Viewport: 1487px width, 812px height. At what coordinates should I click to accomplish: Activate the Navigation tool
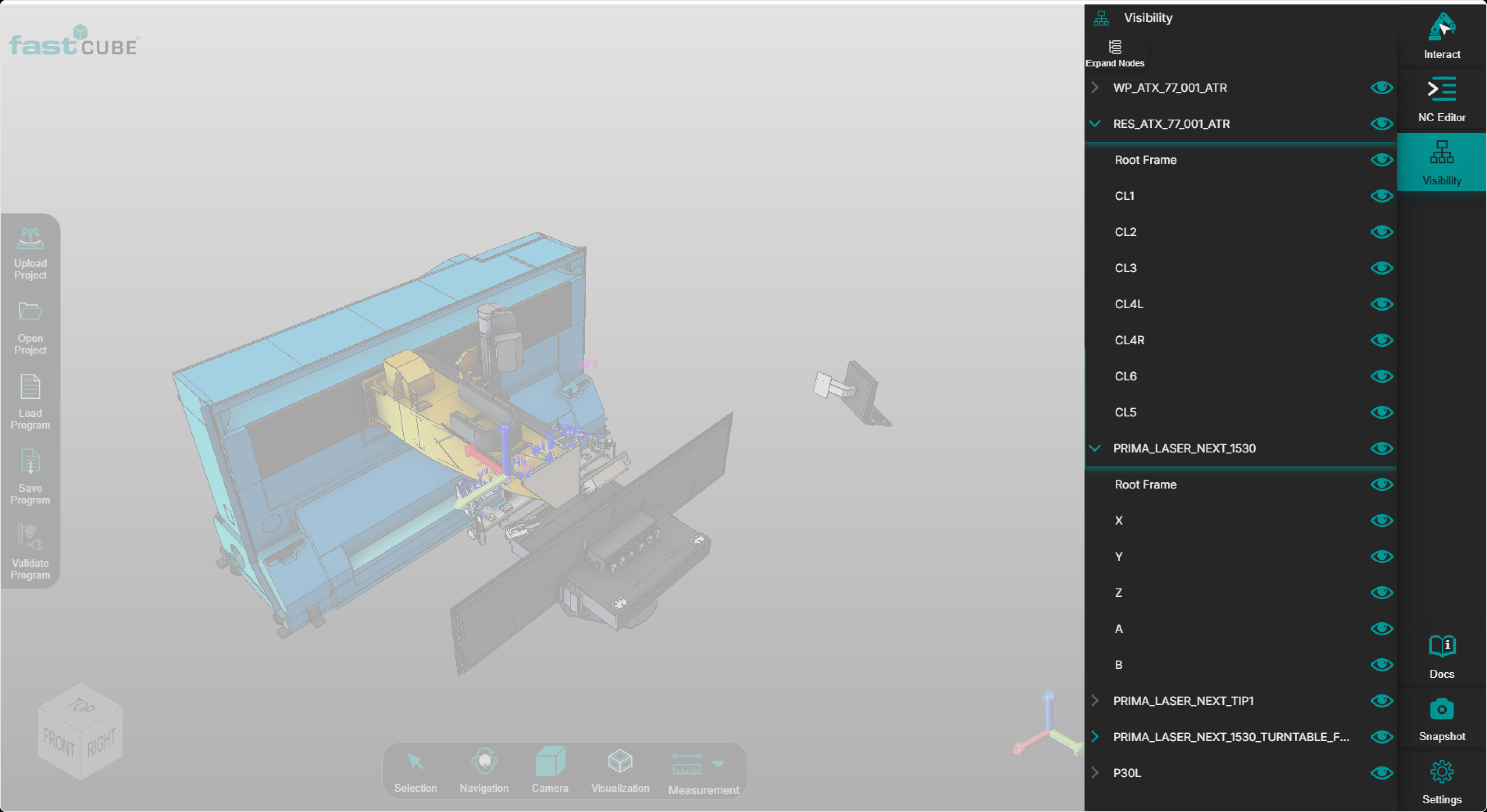click(484, 771)
